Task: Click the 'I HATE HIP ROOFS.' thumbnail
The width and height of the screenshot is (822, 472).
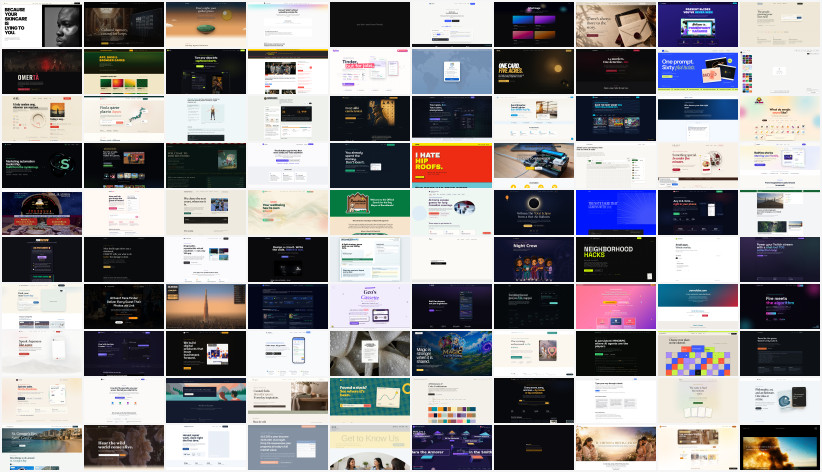Action: 452,165
